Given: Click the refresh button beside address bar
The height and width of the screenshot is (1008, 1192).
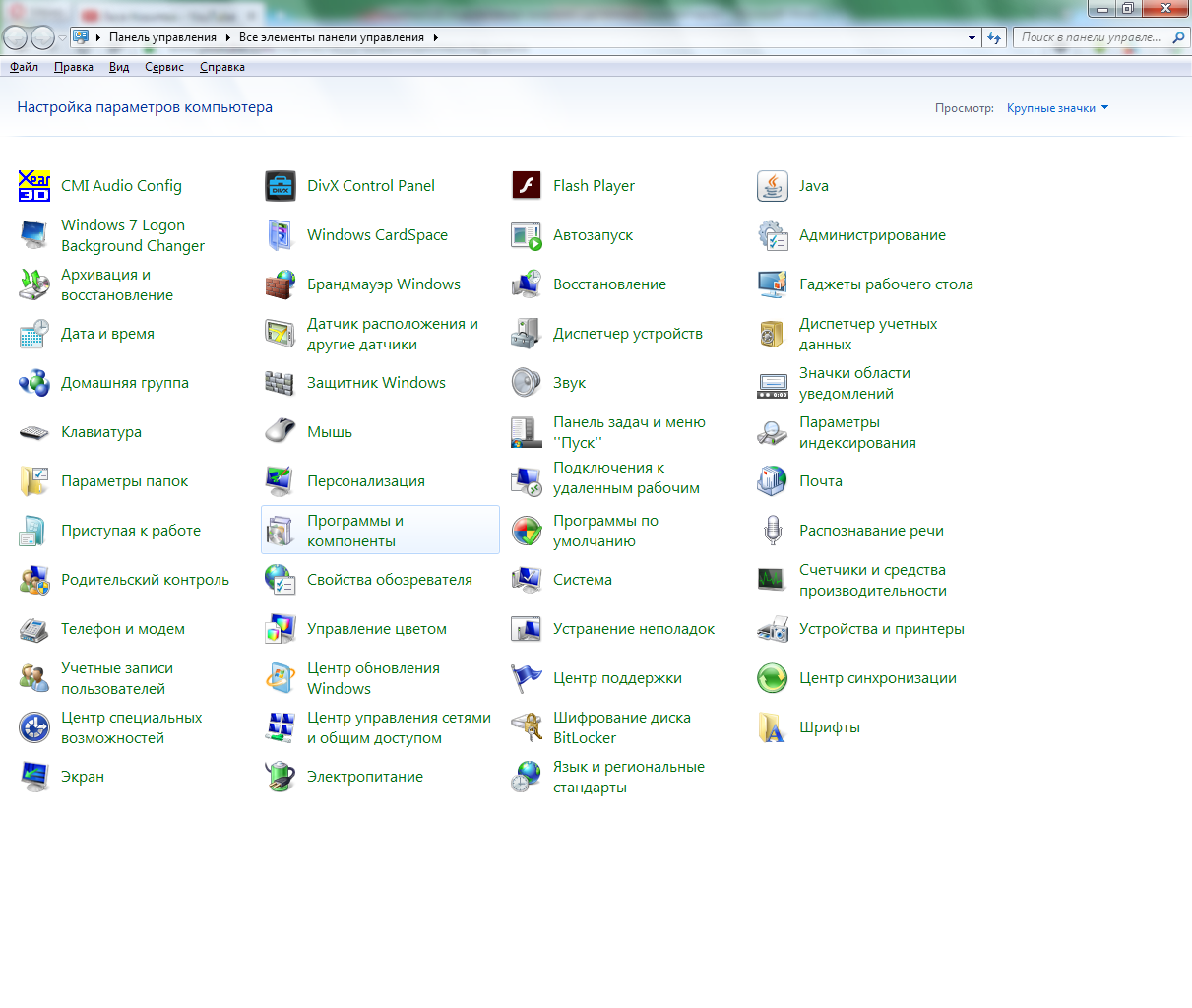Looking at the screenshot, I should tap(994, 38).
